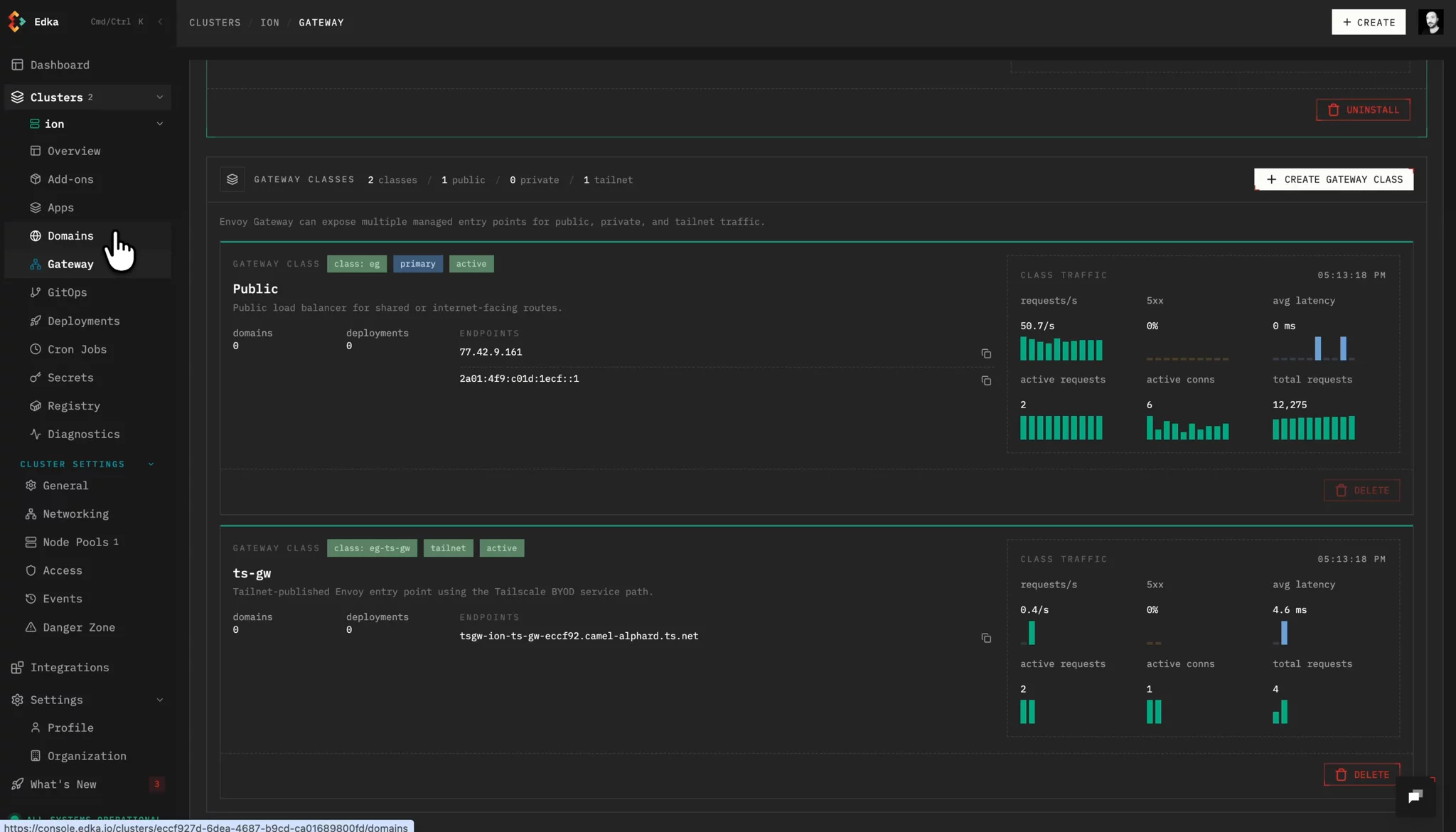This screenshot has width=1456, height=832.
Task: Collapse the sidebar with the arrow icon
Action: (160, 22)
